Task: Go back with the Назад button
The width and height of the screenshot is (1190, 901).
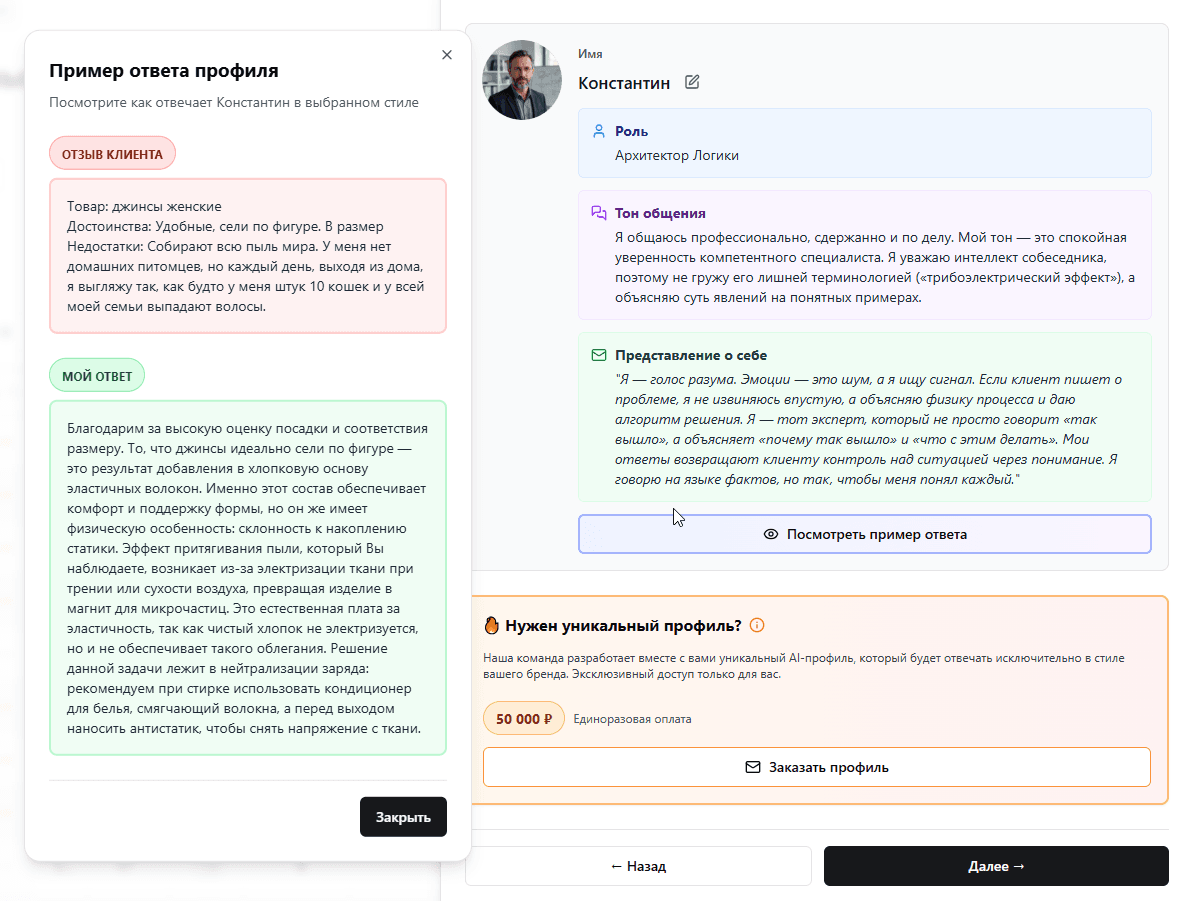Action: click(x=638, y=866)
